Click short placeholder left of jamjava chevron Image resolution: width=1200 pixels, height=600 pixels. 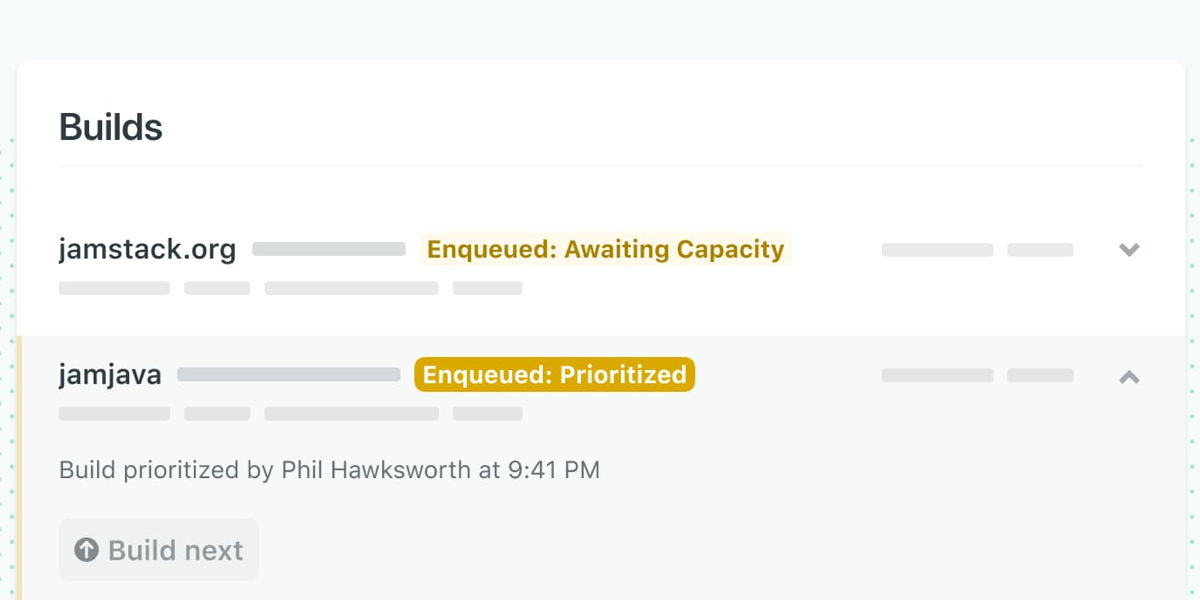click(x=1040, y=376)
